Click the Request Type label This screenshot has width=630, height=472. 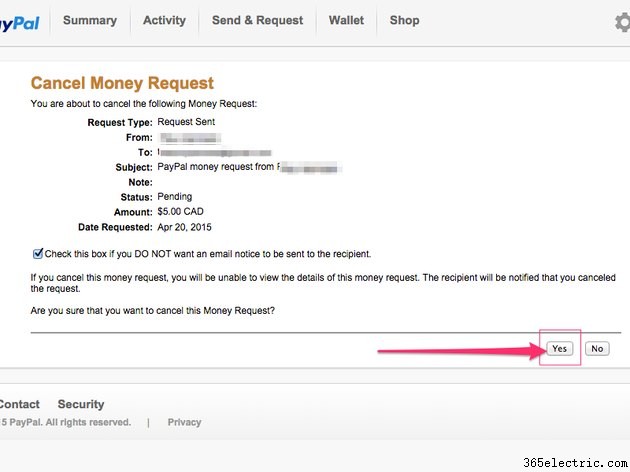[120, 122]
